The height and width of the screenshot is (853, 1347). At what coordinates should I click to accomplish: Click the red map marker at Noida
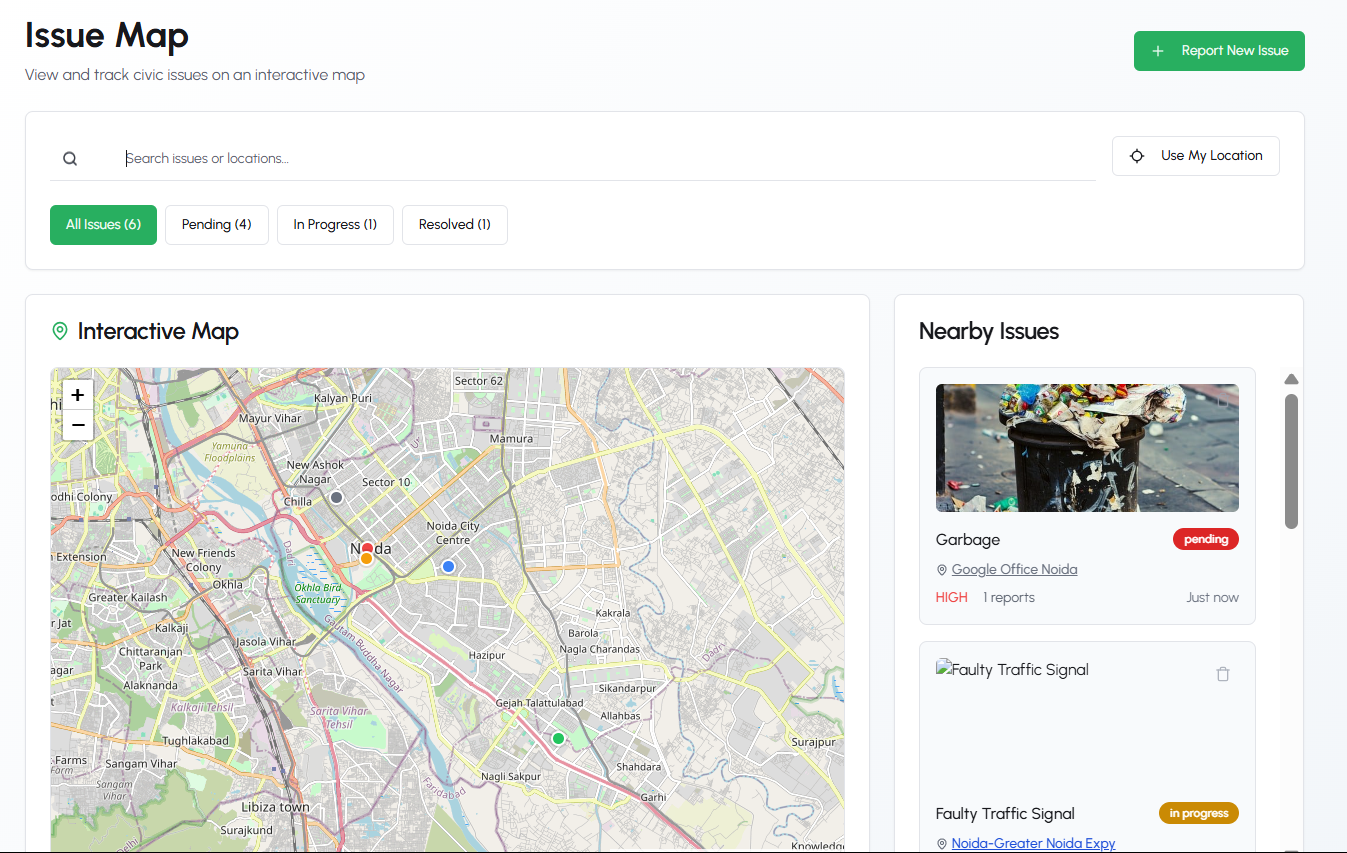click(367, 548)
